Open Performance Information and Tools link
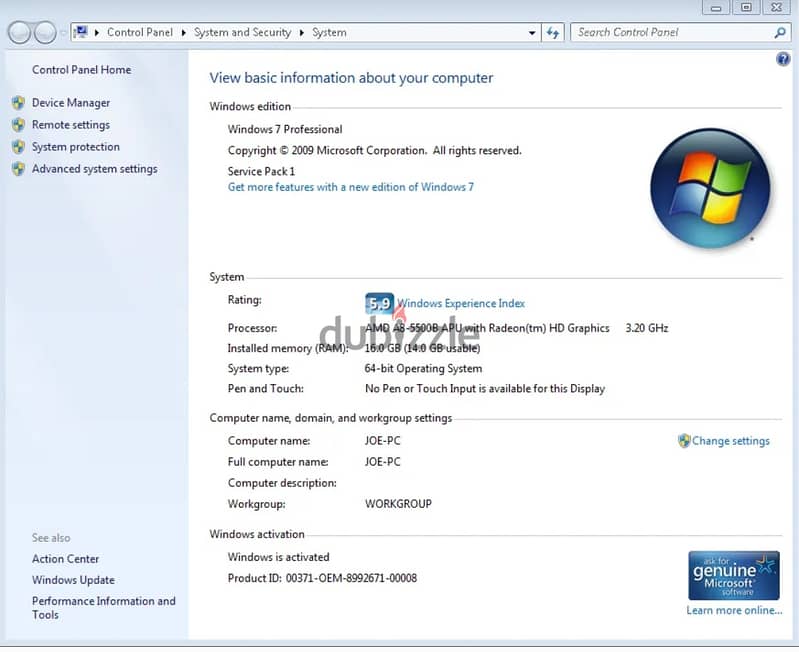The image size is (799, 652). click(x=103, y=608)
